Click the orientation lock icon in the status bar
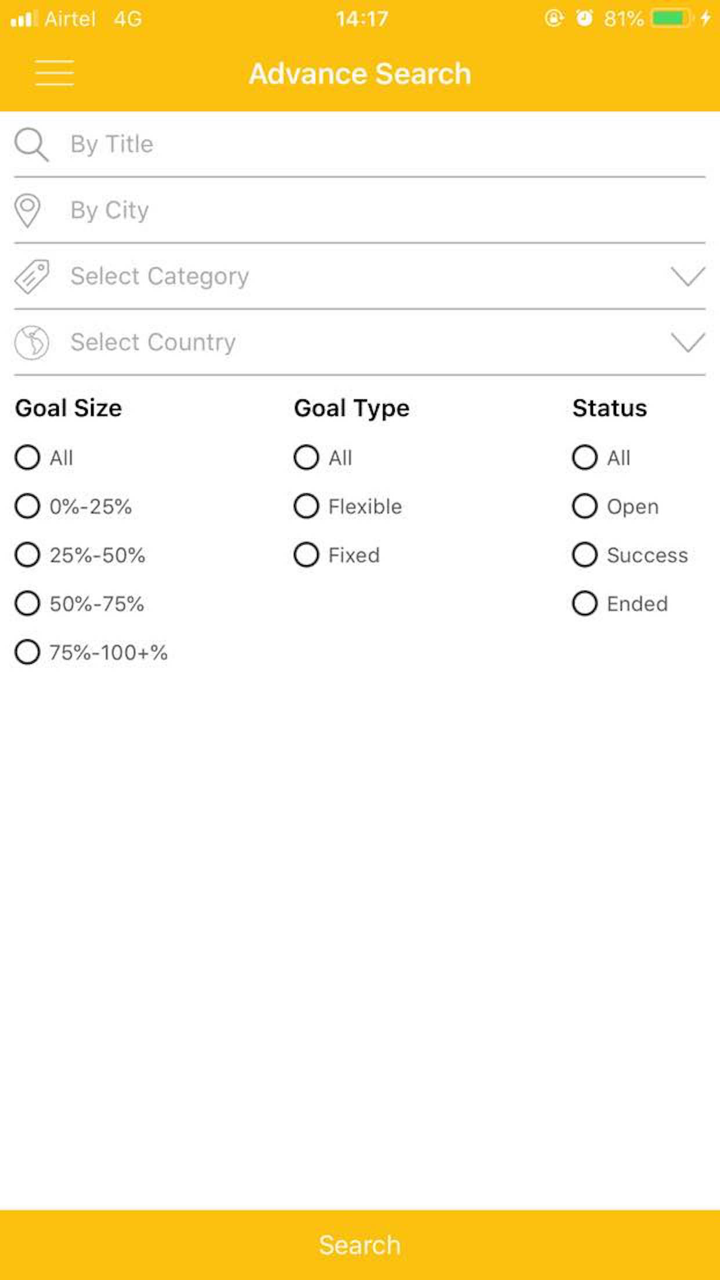The height and width of the screenshot is (1280, 720). (x=556, y=17)
